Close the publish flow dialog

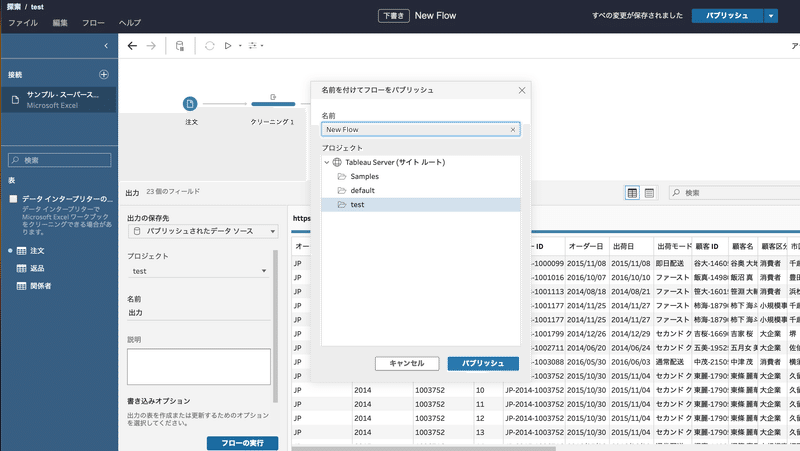click(x=521, y=90)
